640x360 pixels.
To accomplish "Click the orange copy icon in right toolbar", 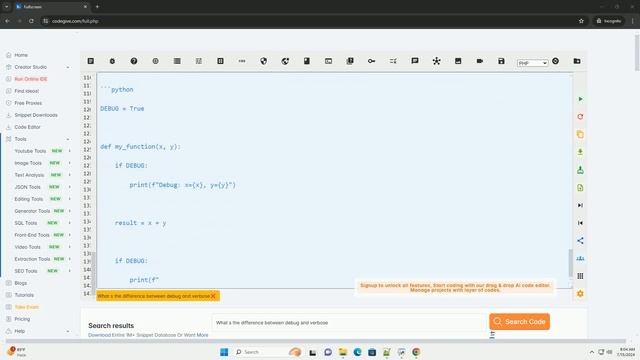I will (580, 134).
